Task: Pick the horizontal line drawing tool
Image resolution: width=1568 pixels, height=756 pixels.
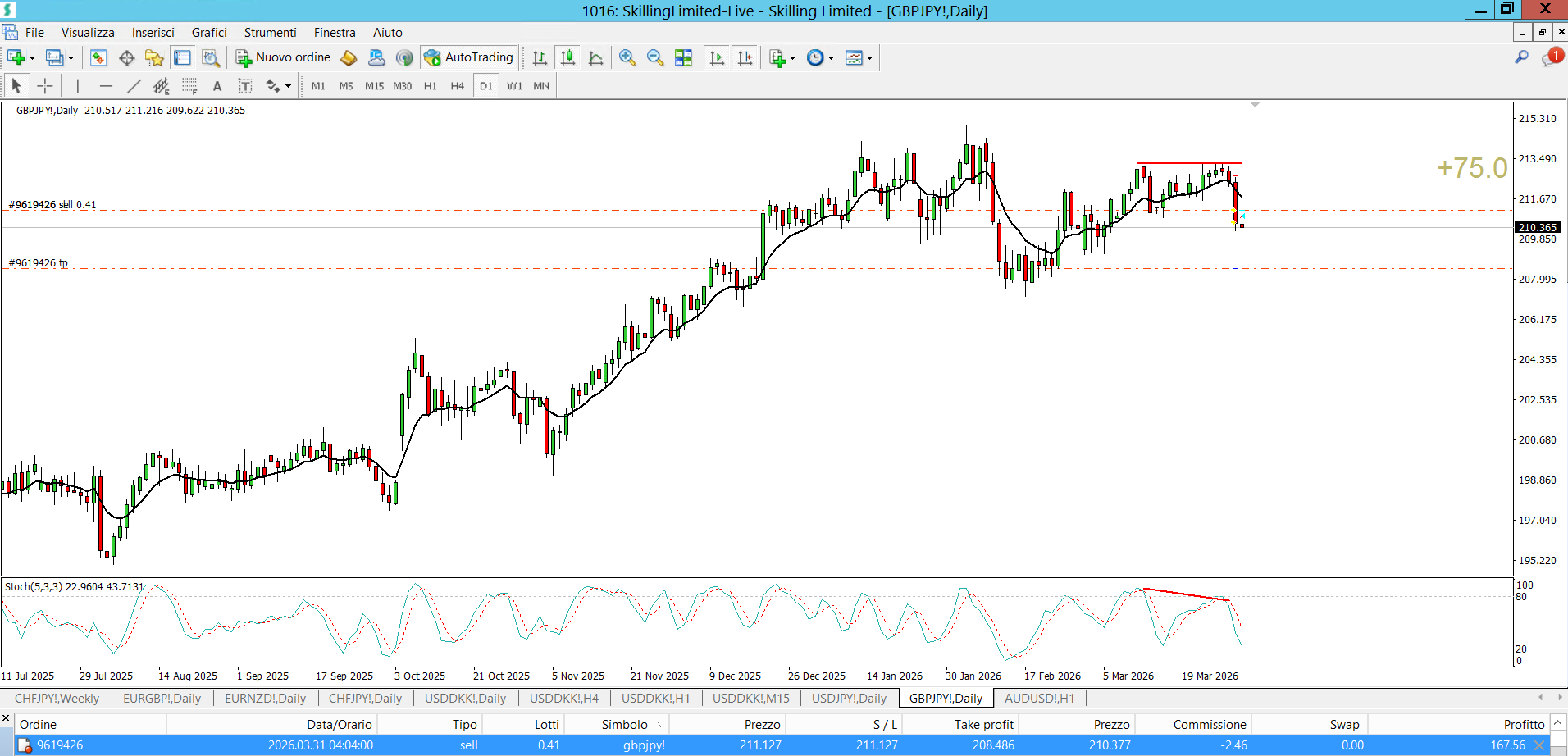Action: pos(106,86)
